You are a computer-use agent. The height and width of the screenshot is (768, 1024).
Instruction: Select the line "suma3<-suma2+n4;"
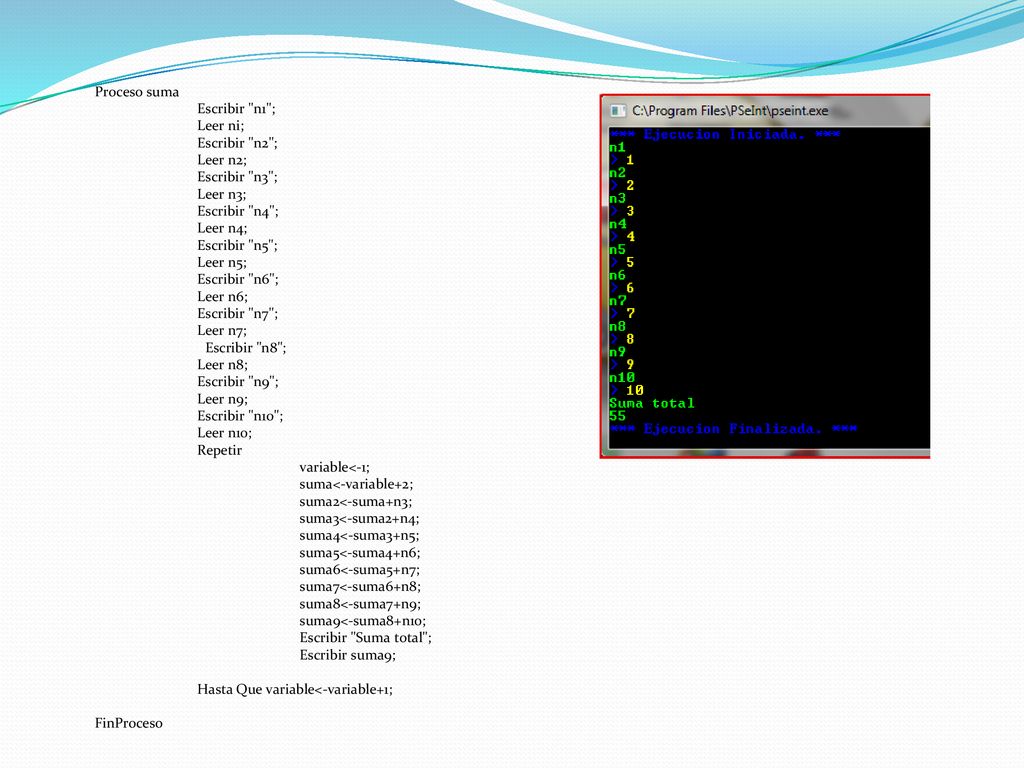coord(359,519)
